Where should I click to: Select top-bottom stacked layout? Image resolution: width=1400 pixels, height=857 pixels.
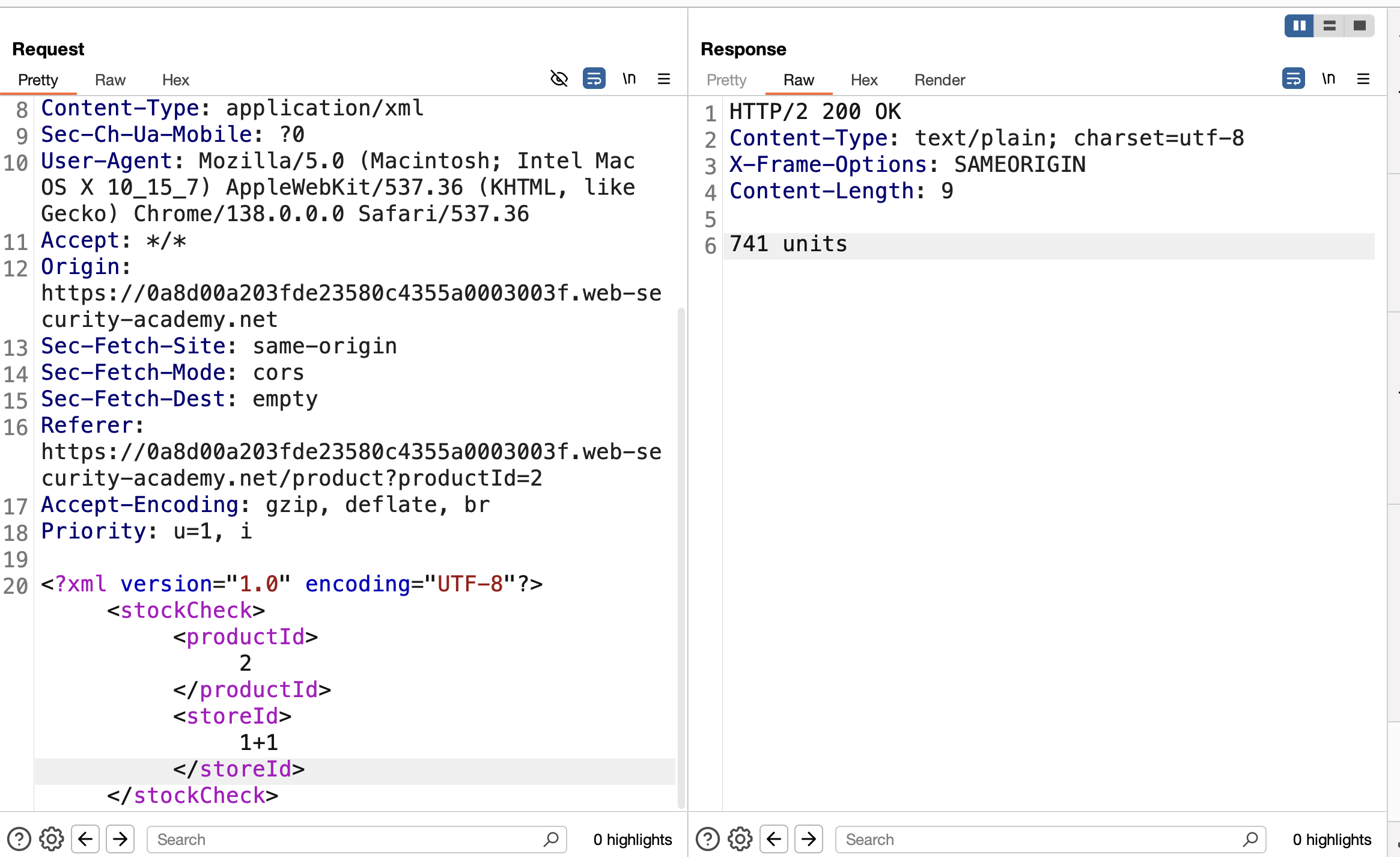point(1329,26)
